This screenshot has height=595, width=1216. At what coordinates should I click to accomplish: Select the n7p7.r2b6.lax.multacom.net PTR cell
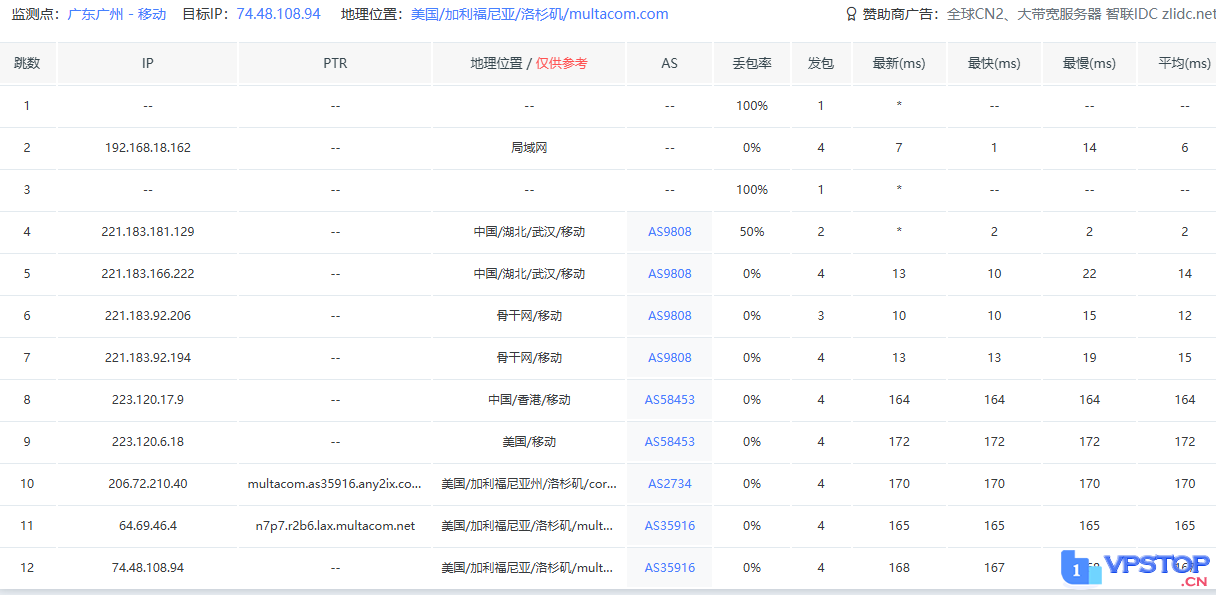[335, 526]
